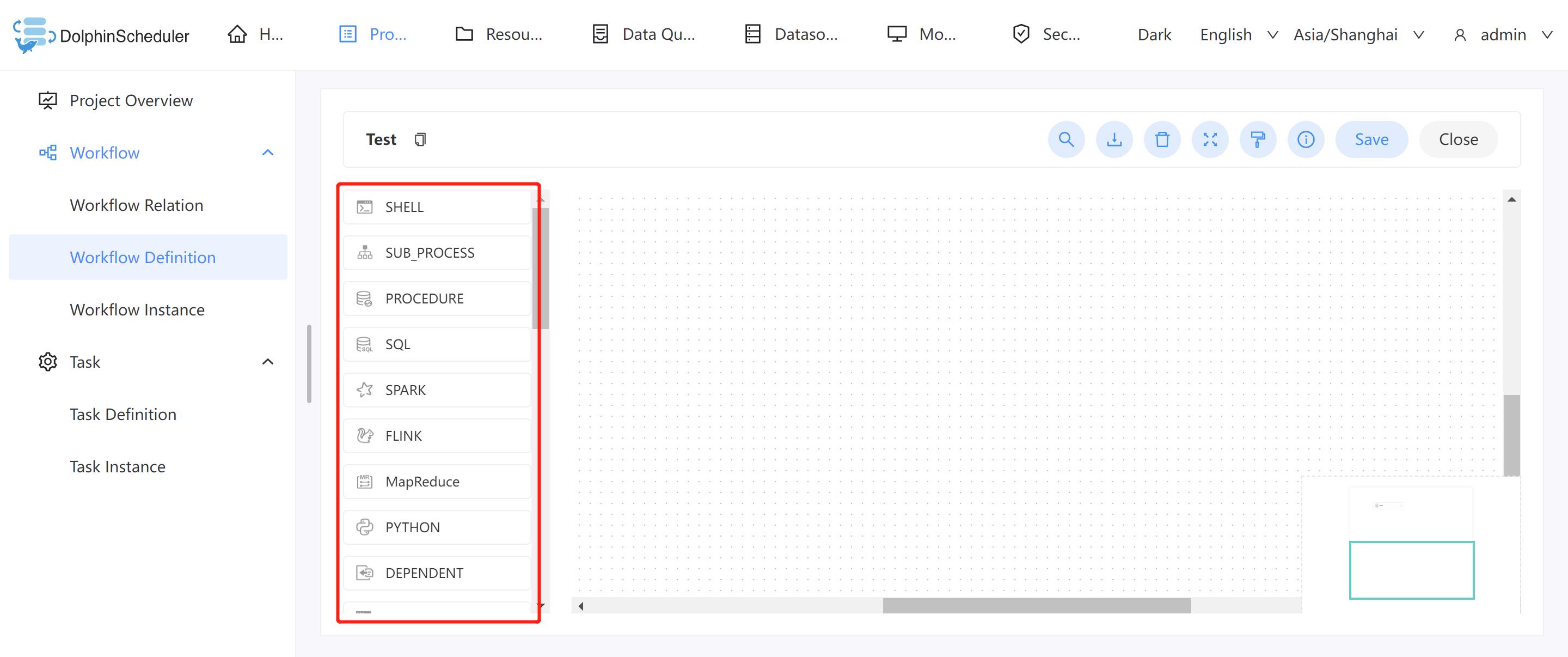The height and width of the screenshot is (657, 1568).
Task: Select the SHELL task node
Action: [x=437, y=207]
